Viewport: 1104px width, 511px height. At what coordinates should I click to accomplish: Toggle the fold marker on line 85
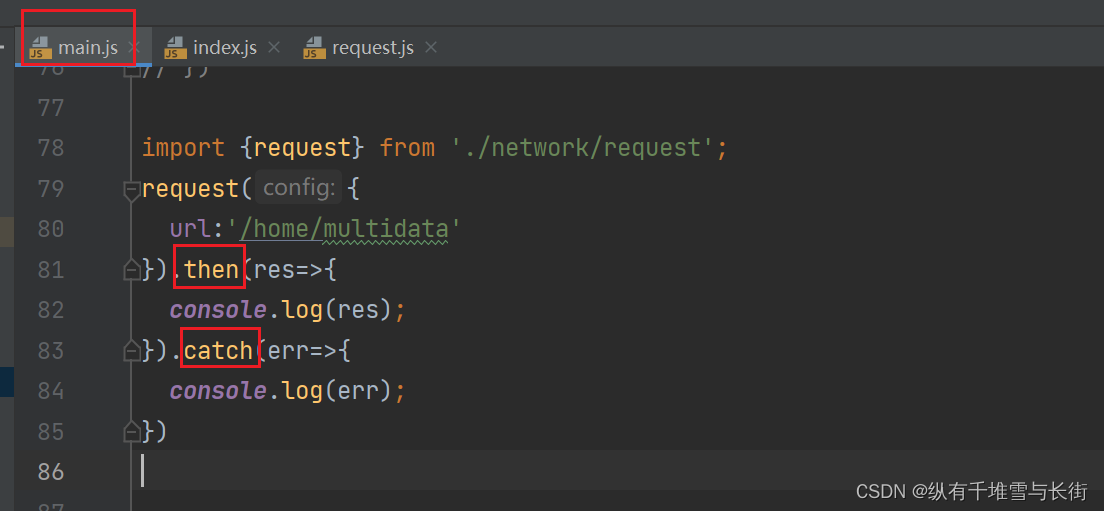tap(131, 431)
